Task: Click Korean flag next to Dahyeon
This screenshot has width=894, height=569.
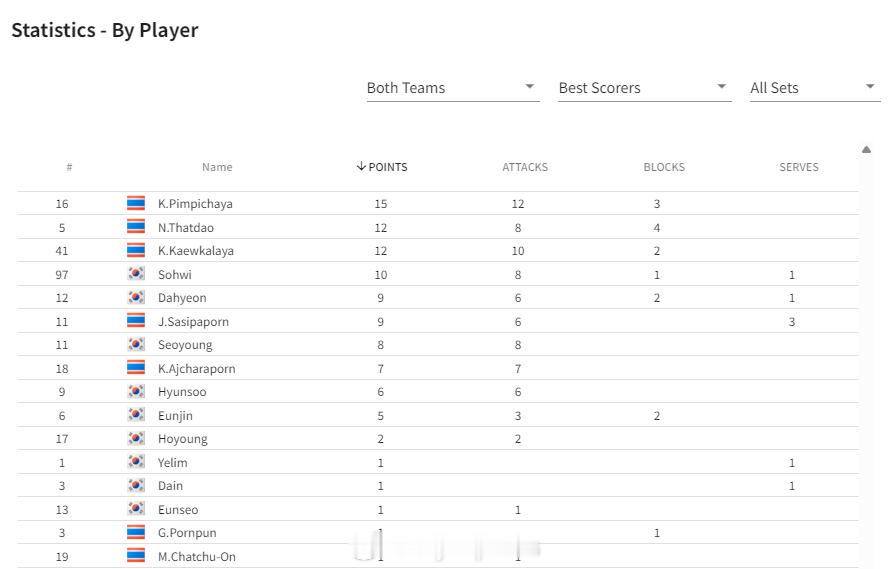Action: click(x=136, y=297)
